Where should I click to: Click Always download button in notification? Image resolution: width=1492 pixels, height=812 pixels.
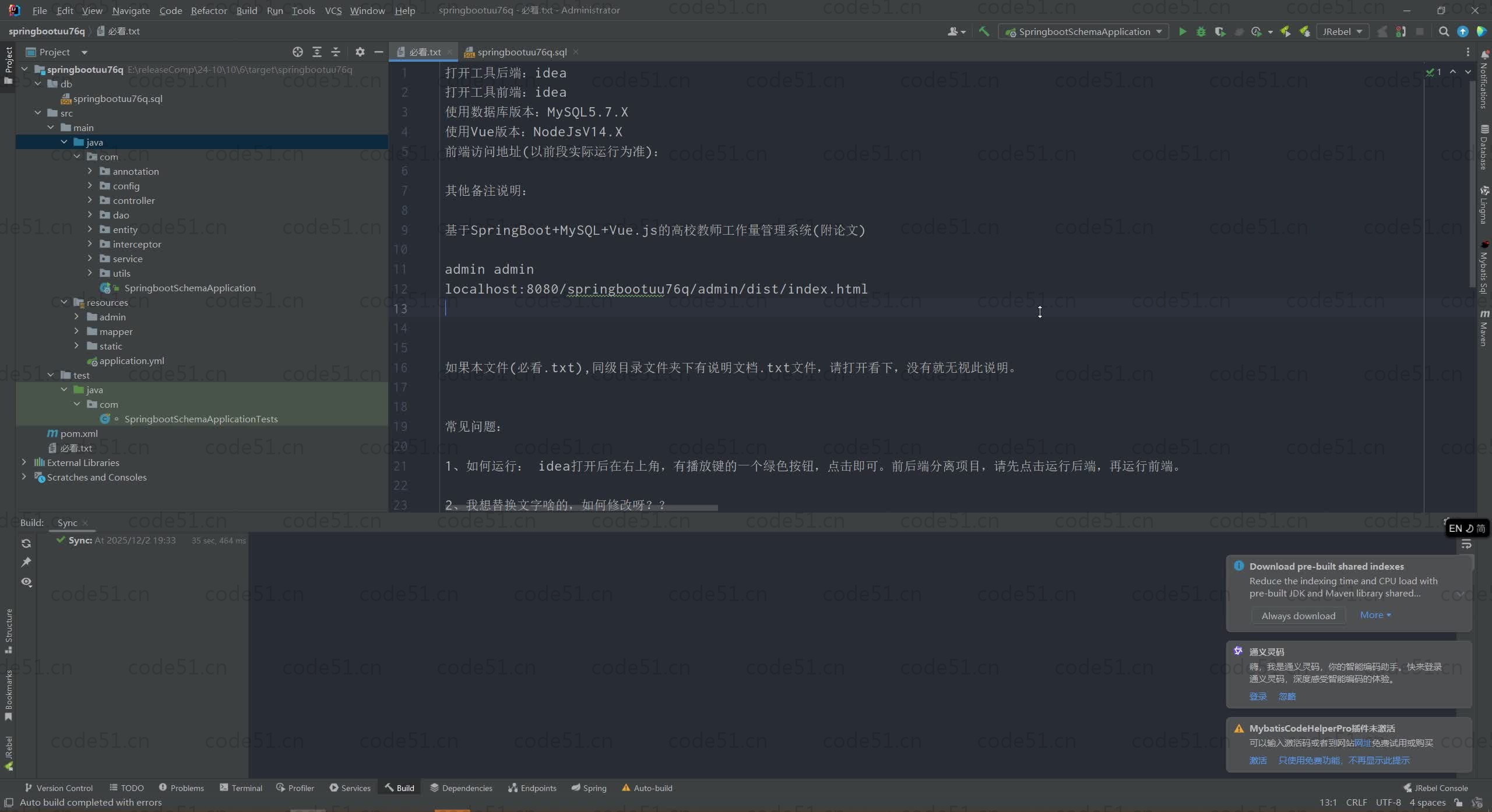pos(1298,616)
